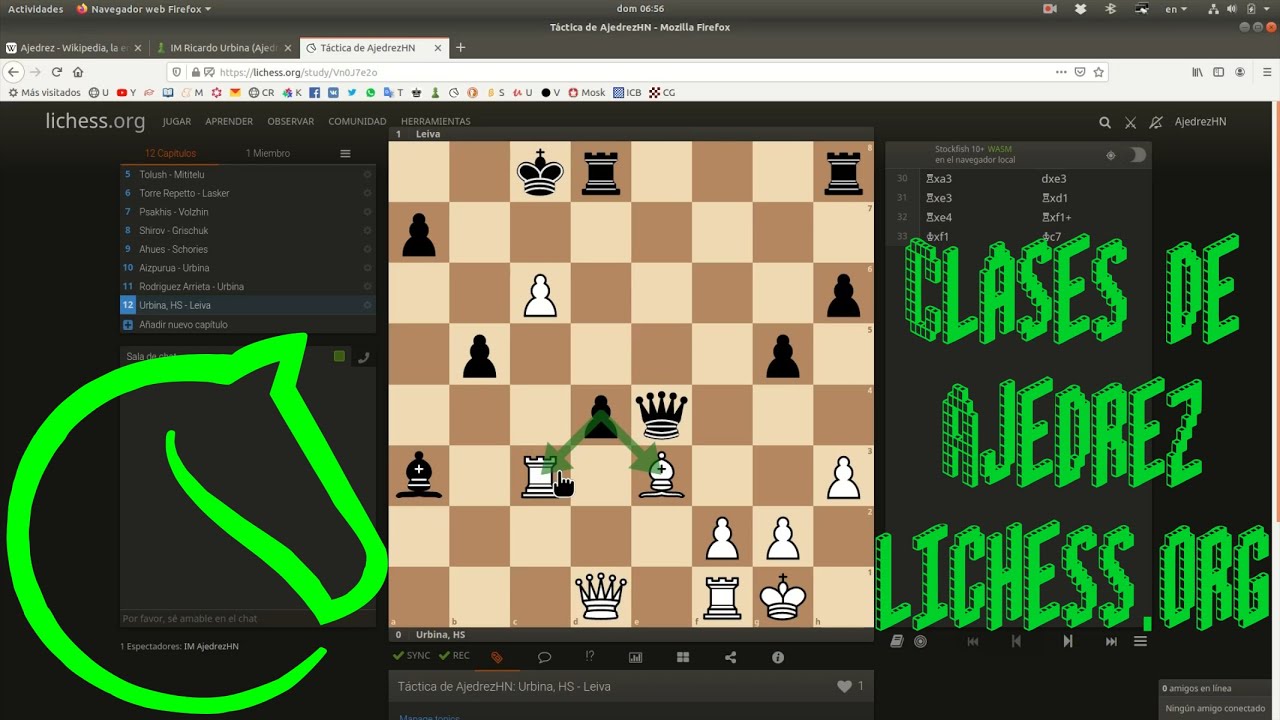
Task: Open OBSERVAR menu
Action: (x=291, y=122)
